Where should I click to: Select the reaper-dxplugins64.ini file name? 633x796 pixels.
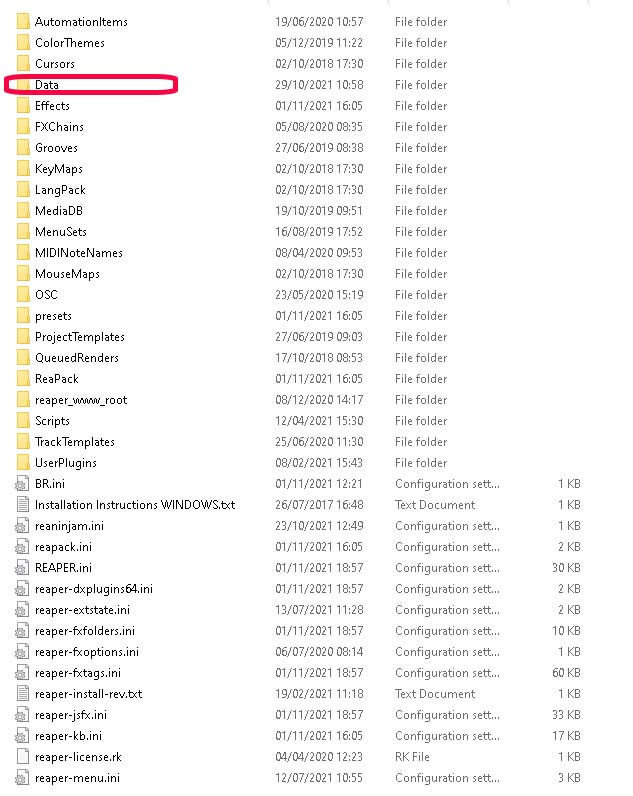coord(94,589)
